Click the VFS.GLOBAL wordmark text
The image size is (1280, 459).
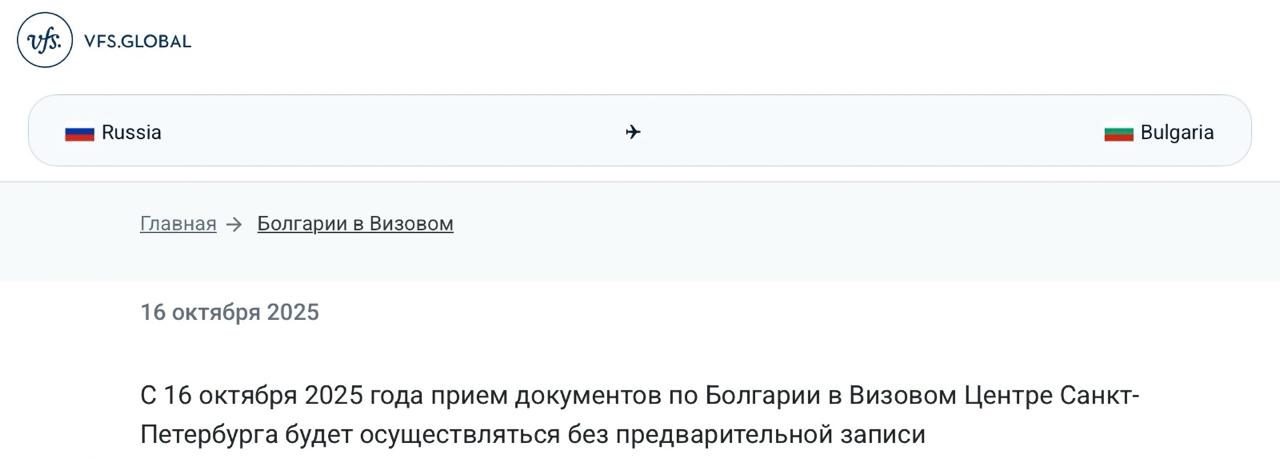[138, 41]
